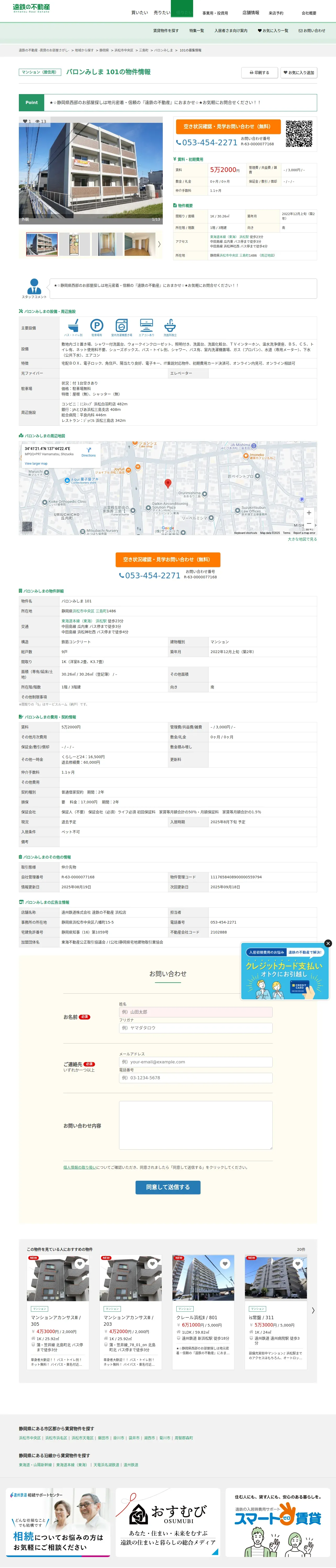
Task: Zoom out on the map
Action: tap(309, 523)
